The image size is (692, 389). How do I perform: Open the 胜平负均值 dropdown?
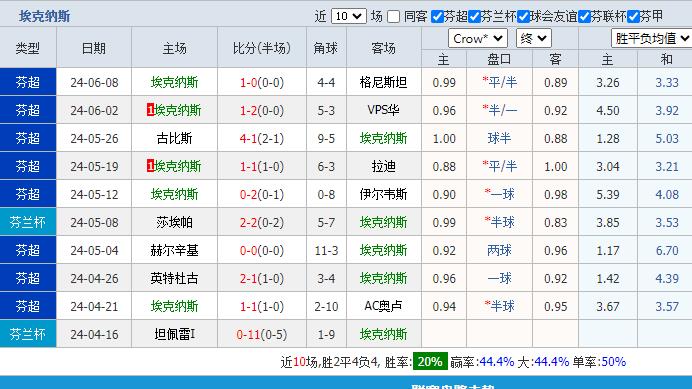651,38
